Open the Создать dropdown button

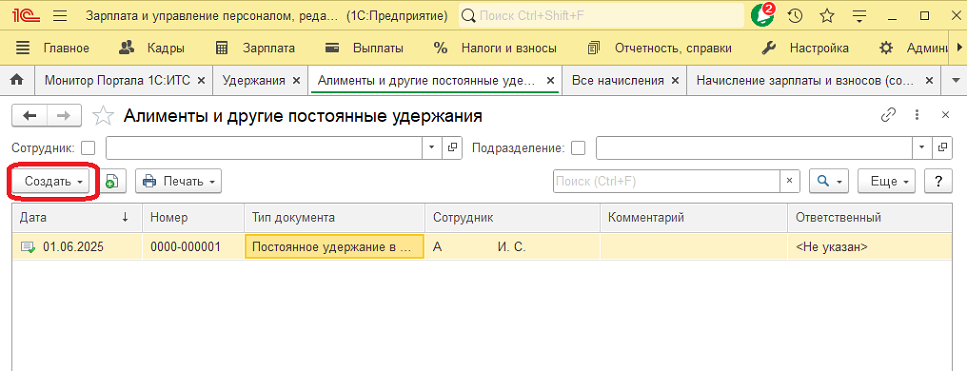pyautogui.click(x=52, y=181)
